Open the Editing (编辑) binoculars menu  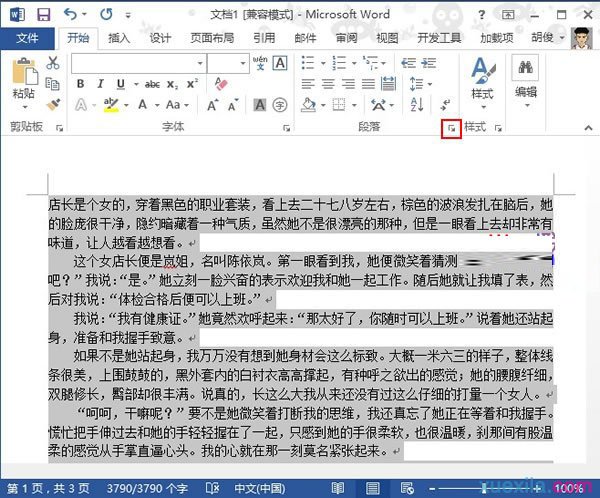tap(526, 80)
